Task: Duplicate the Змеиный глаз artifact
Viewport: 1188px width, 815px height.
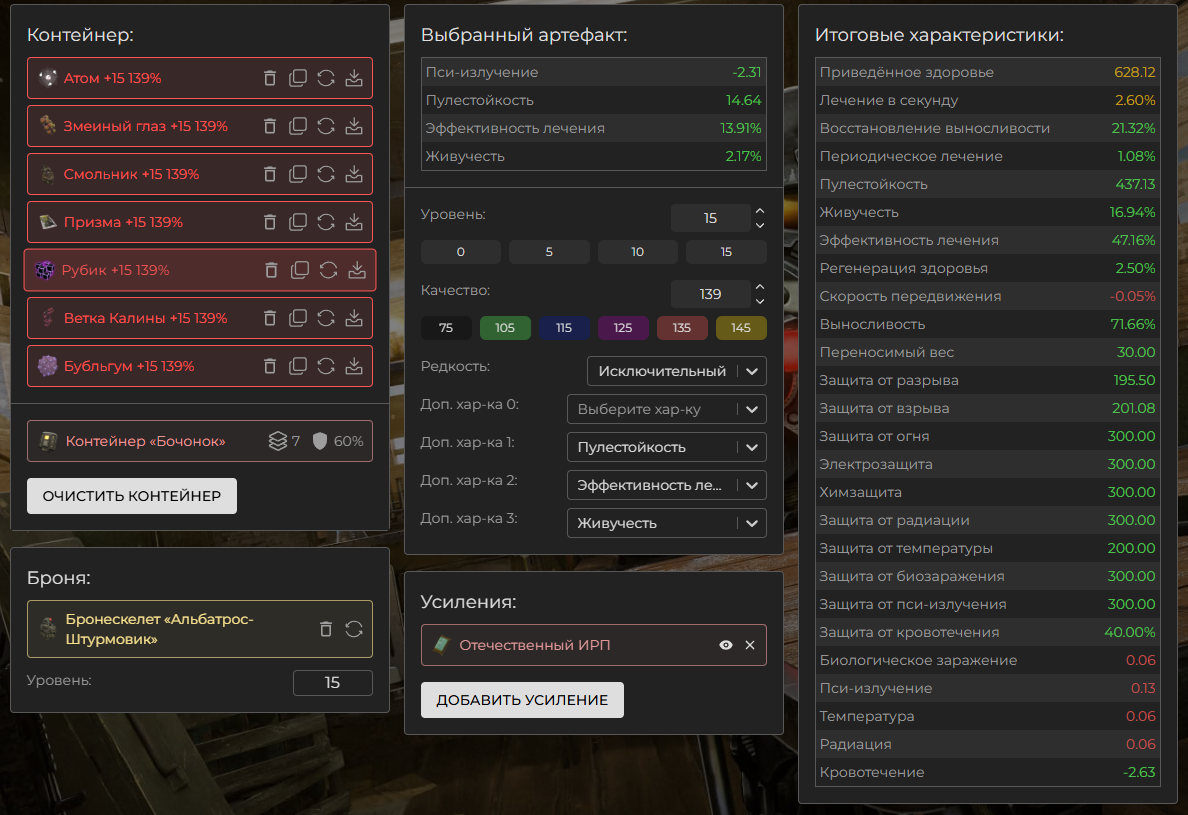Action: [298, 126]
